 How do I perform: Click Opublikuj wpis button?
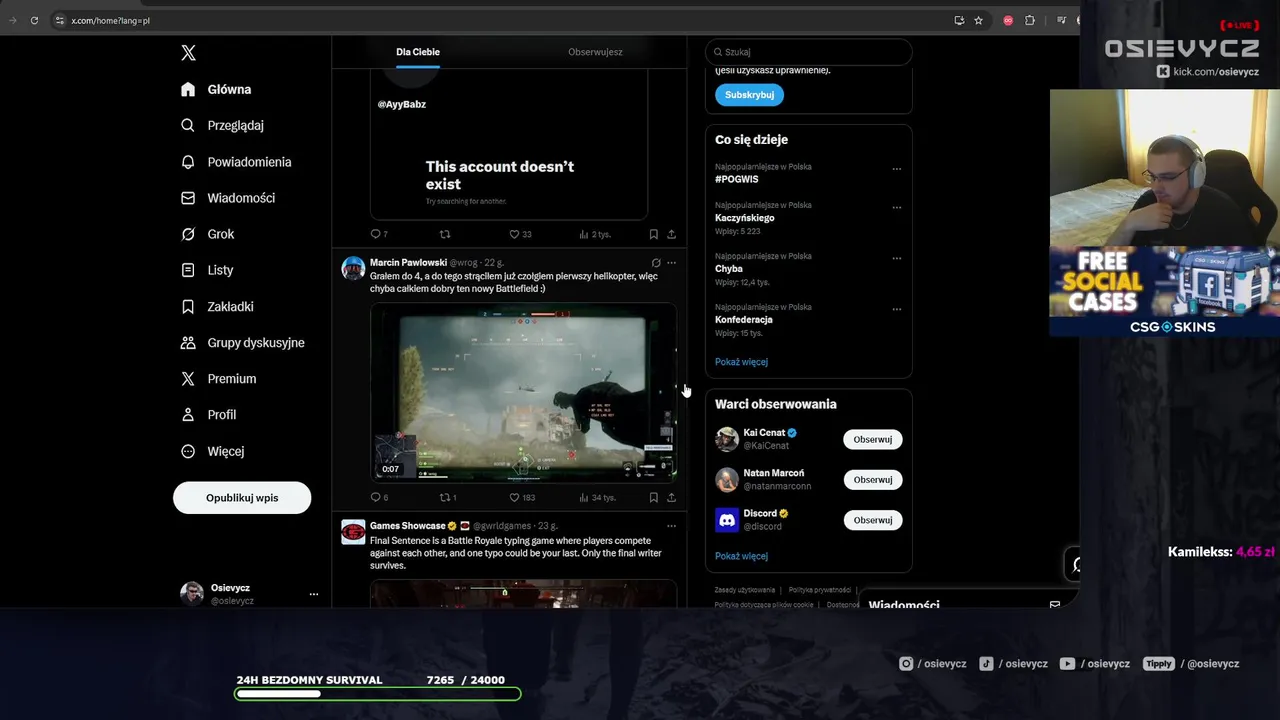[x=242, y=497]
